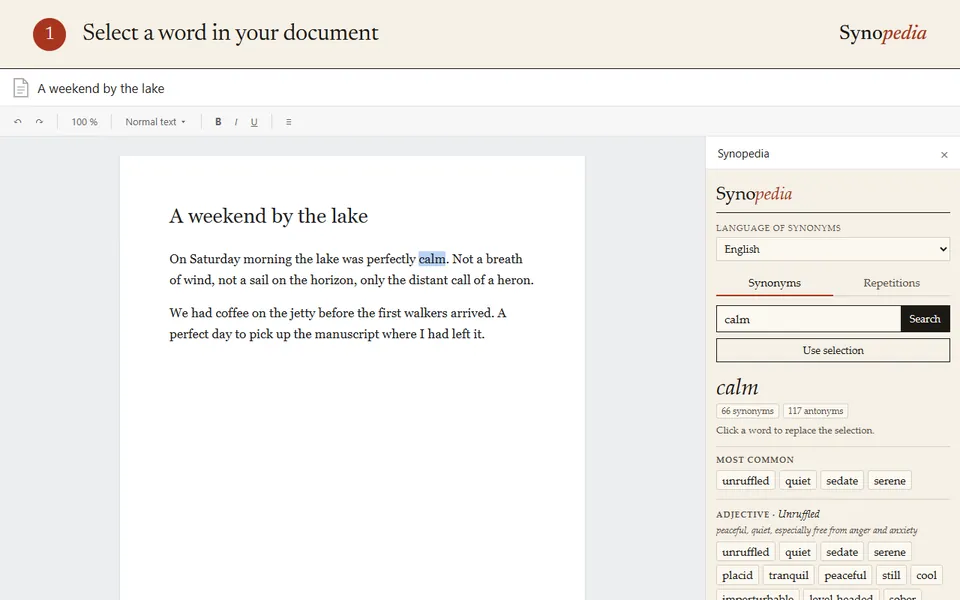Switch to the Repetitions tab
The image size is (960, 600).
(x=891, y=283)
